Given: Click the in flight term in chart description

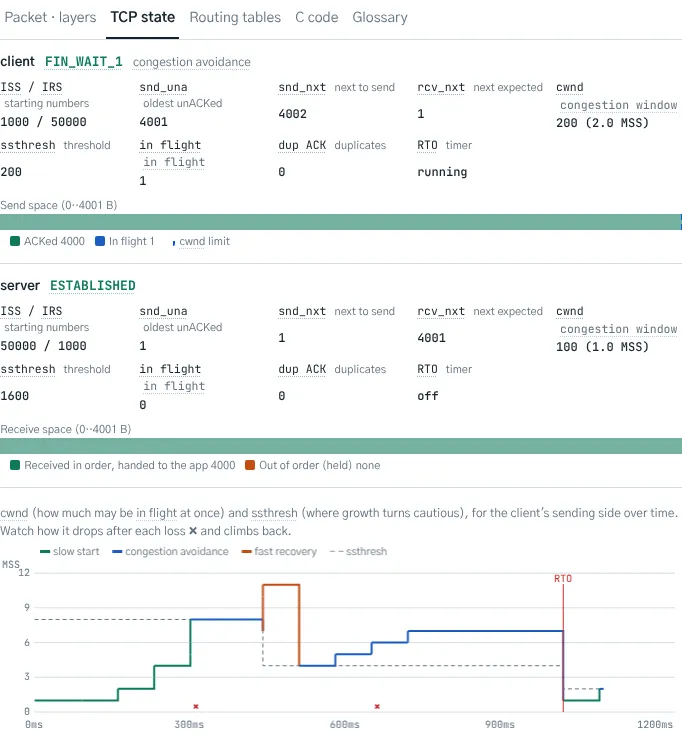Looking at the screenshot, I should tap(156, 513).
